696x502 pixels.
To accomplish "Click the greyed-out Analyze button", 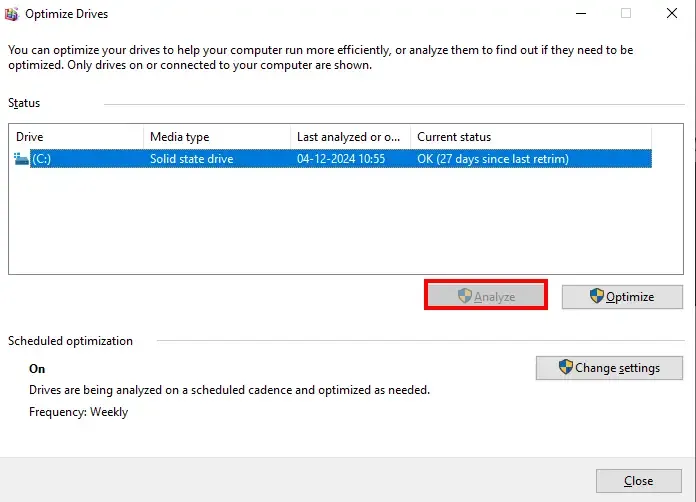I will tap(486, 296).
